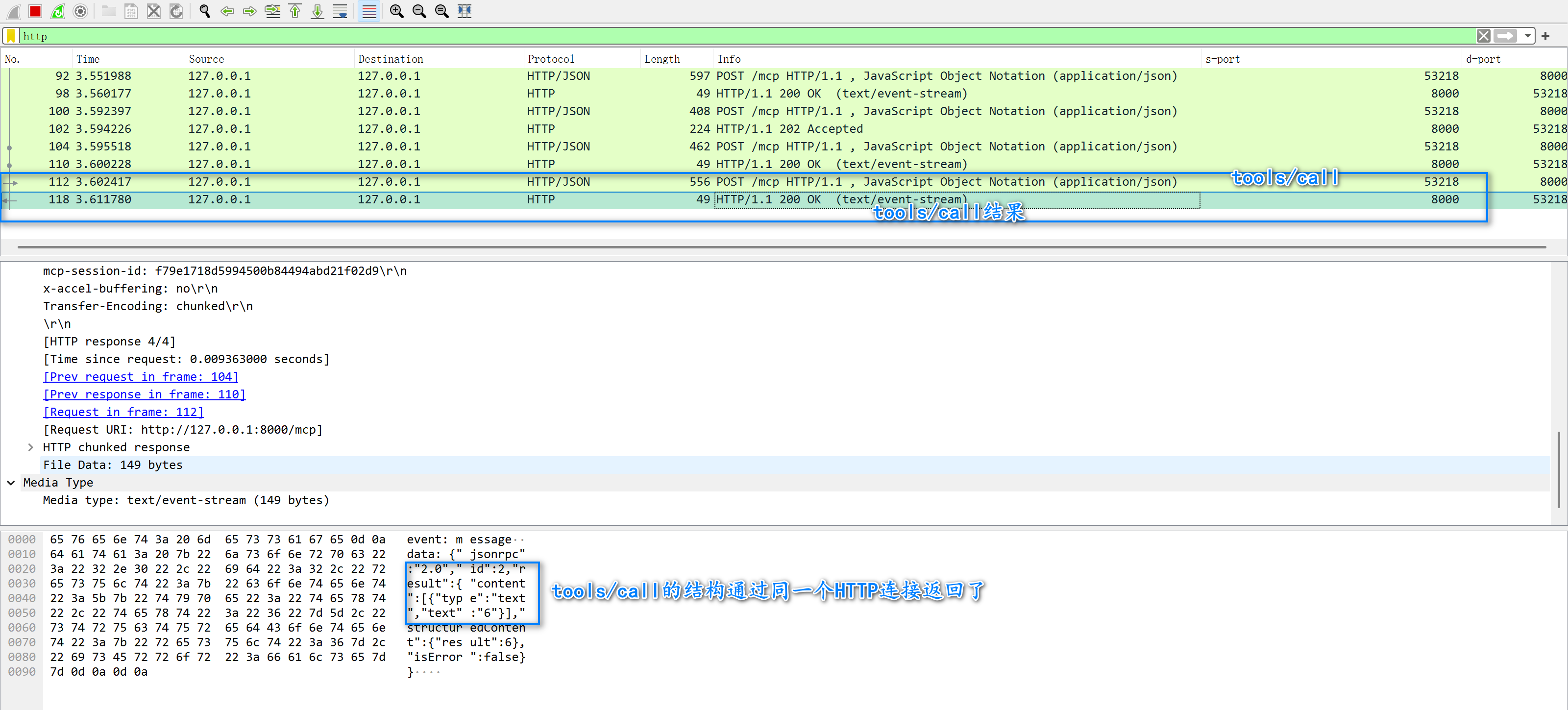Click the Info column header
The height and width of the screenshot is (710, 1568).
(957, 59)
